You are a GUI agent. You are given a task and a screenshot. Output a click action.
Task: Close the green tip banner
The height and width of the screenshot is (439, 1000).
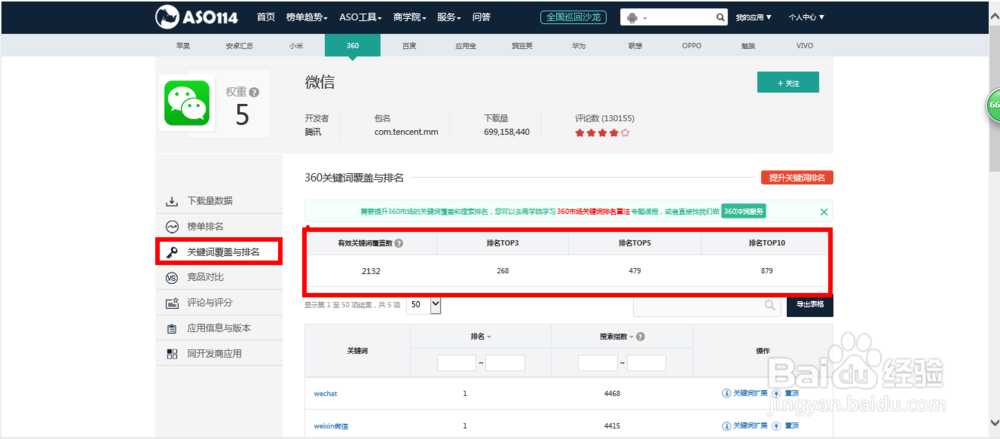point(824,211)
